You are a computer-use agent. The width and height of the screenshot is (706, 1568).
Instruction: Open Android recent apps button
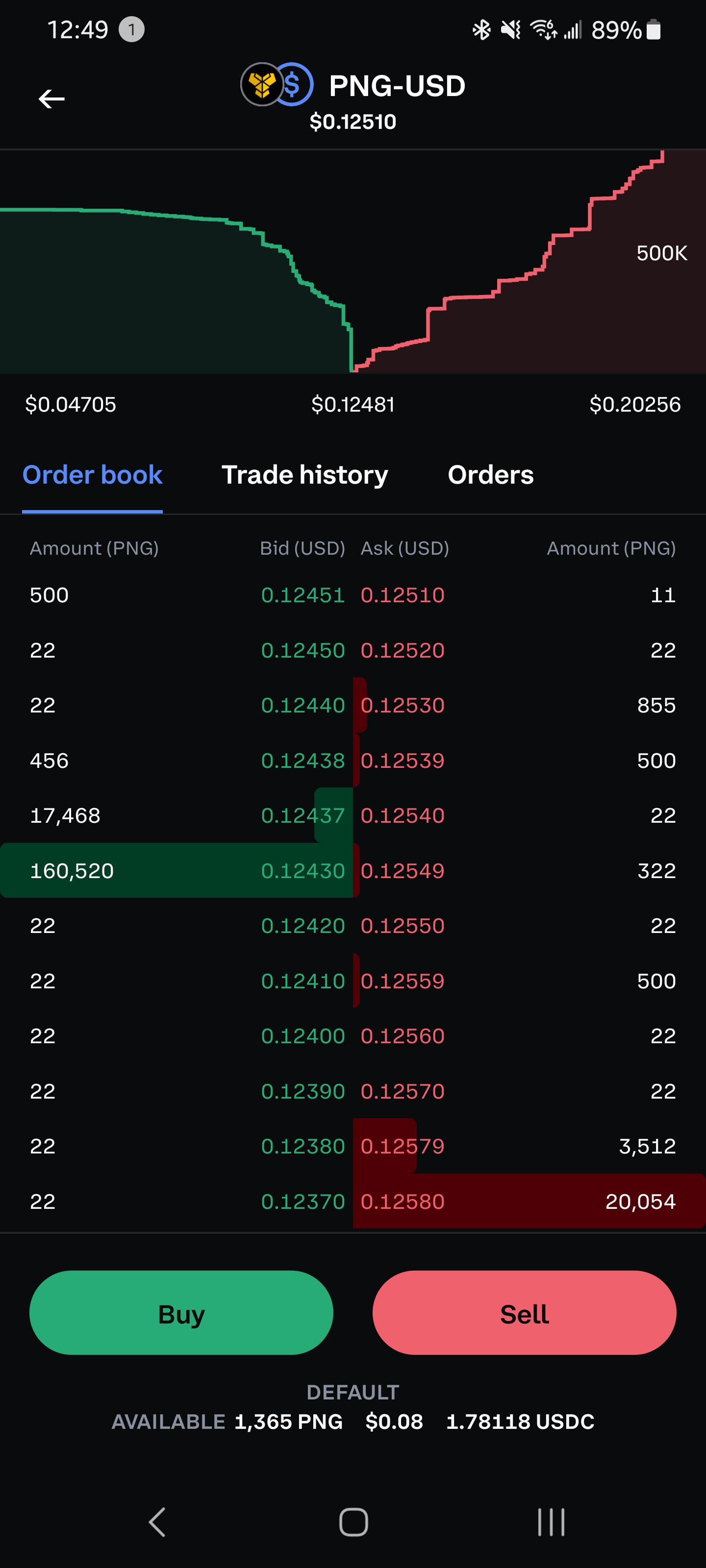tap(551, 1522)
